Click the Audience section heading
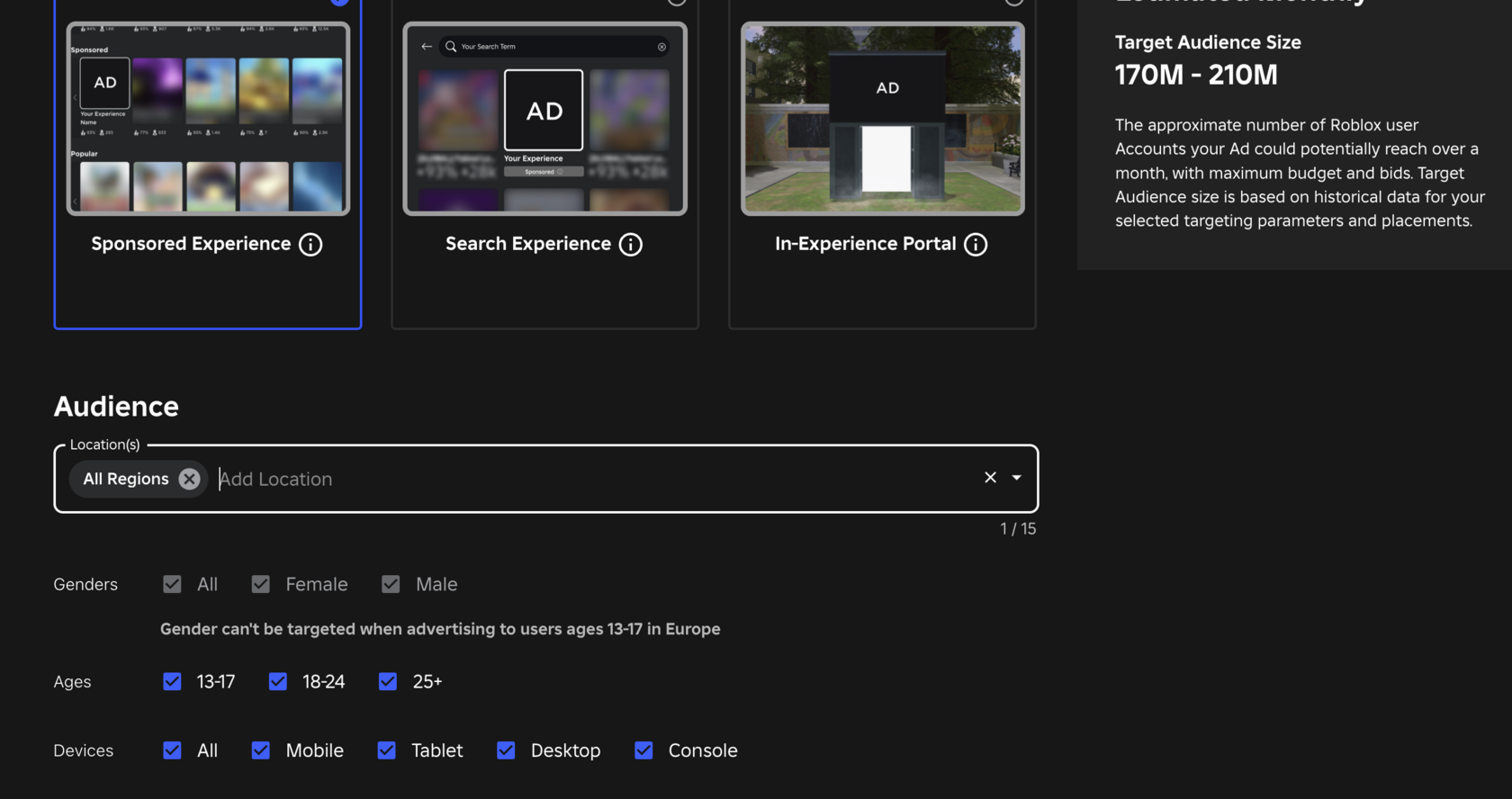Image resolution: width=1512 pixels, height=799 pixels. point(116,407)
